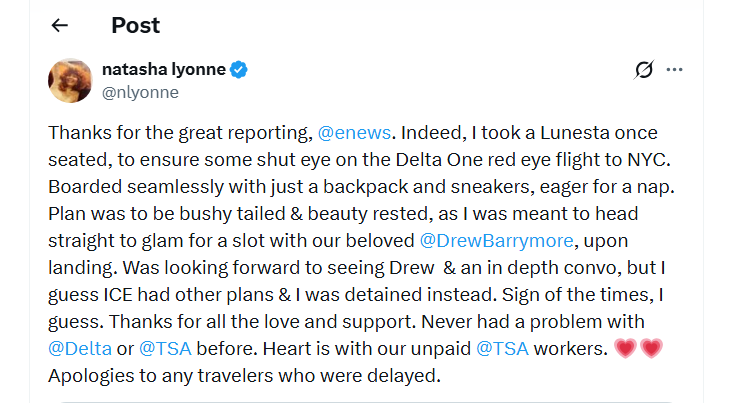
Task: Visit the @DrewBarrymore mention
Action: 495,240
